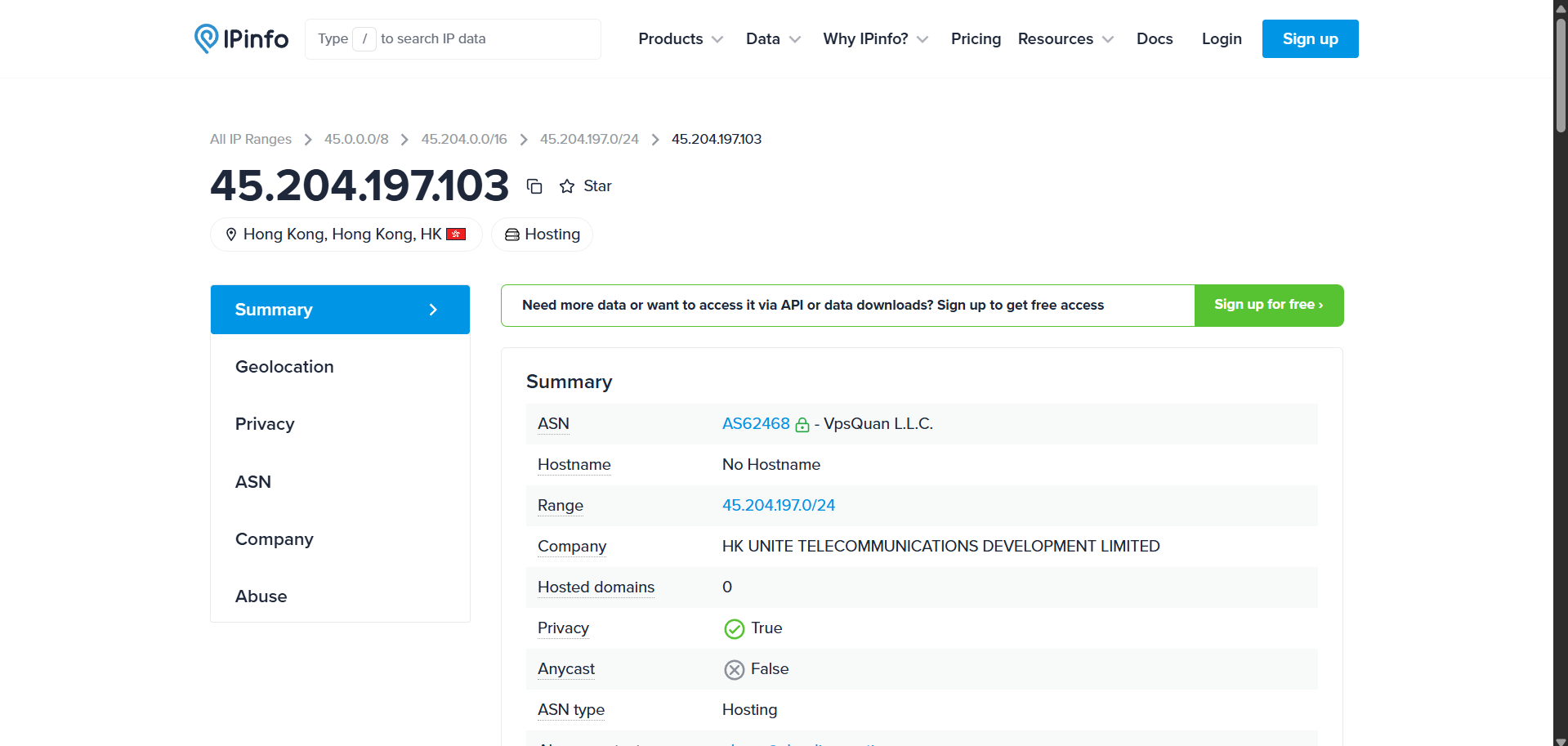This screenshot has width=1568, height=746.
Task: Open the AS62468 link
Action: pos(756,424)
